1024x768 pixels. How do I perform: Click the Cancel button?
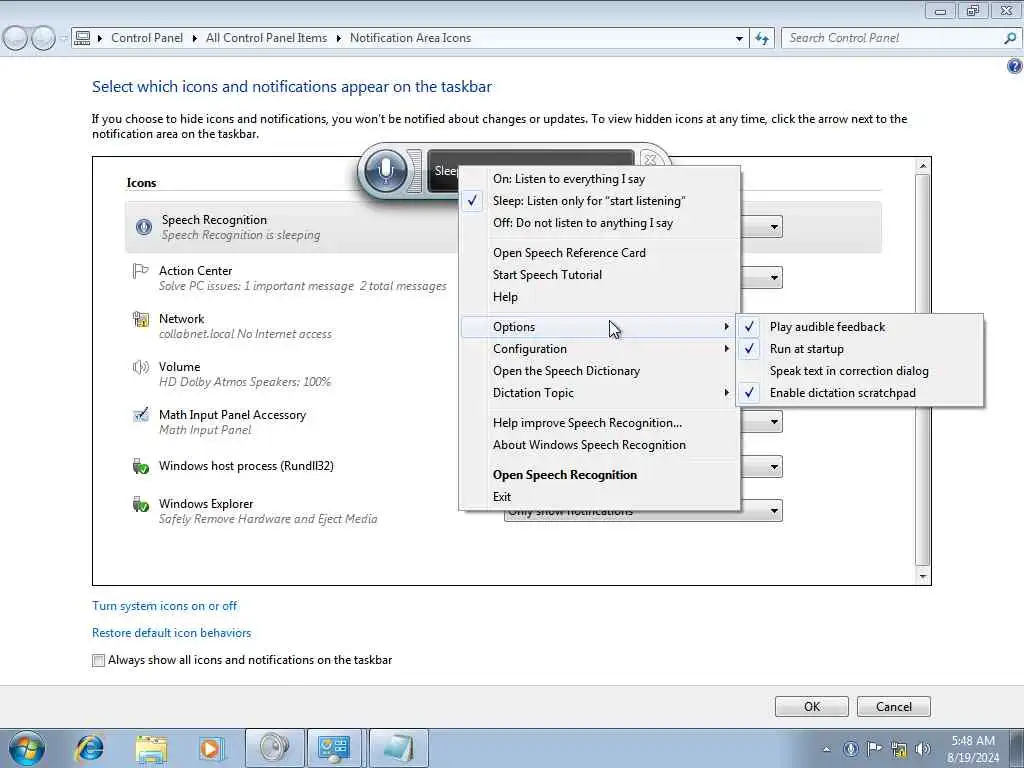(x=893, y=707)
